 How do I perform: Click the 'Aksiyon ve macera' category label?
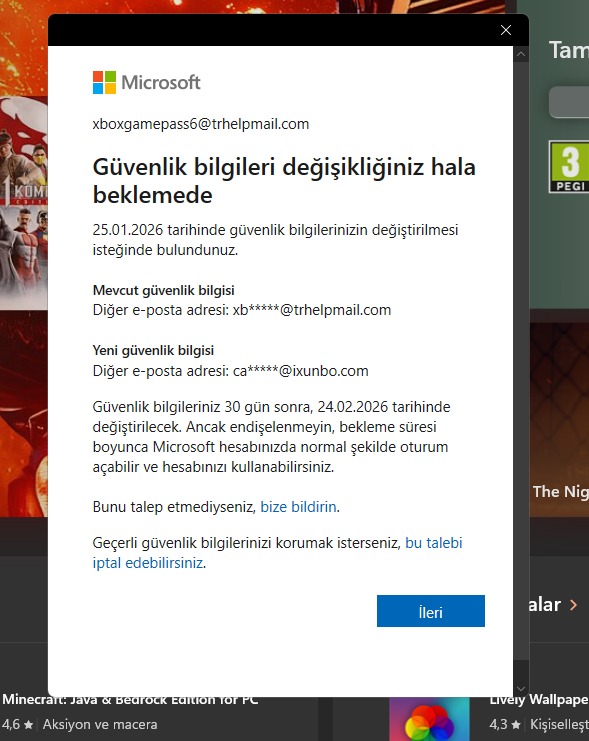(100, 724)
